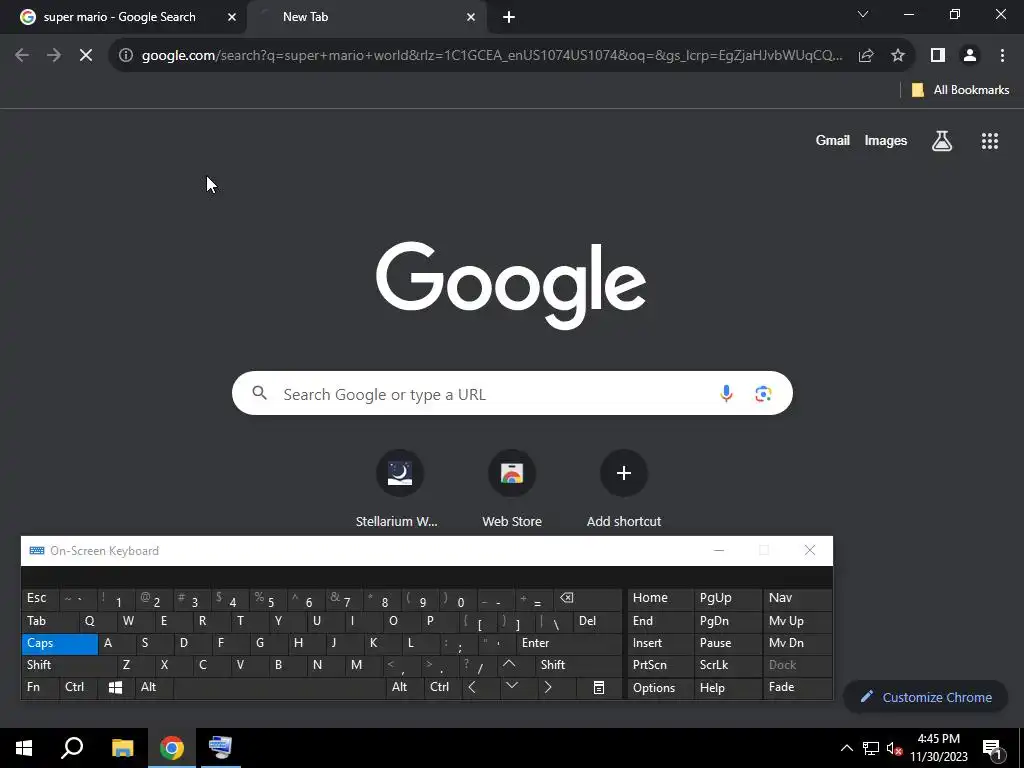
Task: Go forward to the next page
Action: click(x=54, y=56)
